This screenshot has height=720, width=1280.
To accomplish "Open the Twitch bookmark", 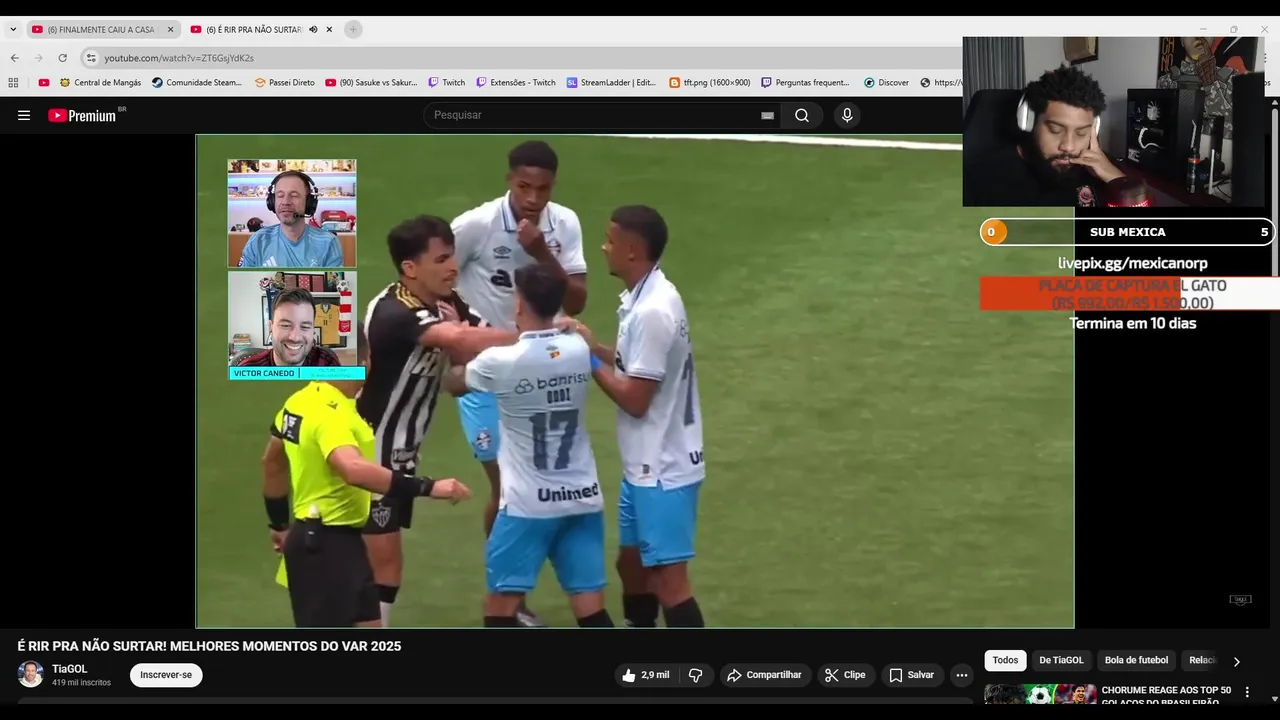I will pyautogui.click(x=447, y=83).
